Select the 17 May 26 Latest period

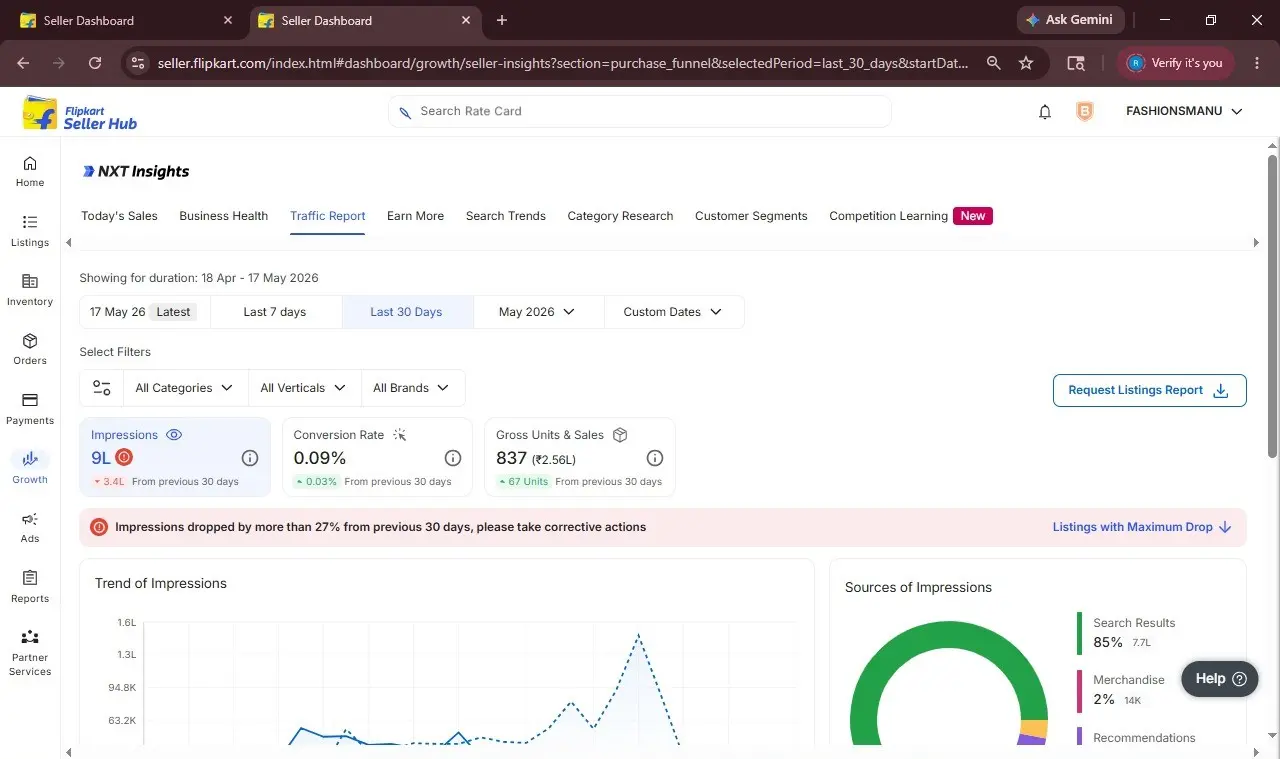(x=145, y=312)
